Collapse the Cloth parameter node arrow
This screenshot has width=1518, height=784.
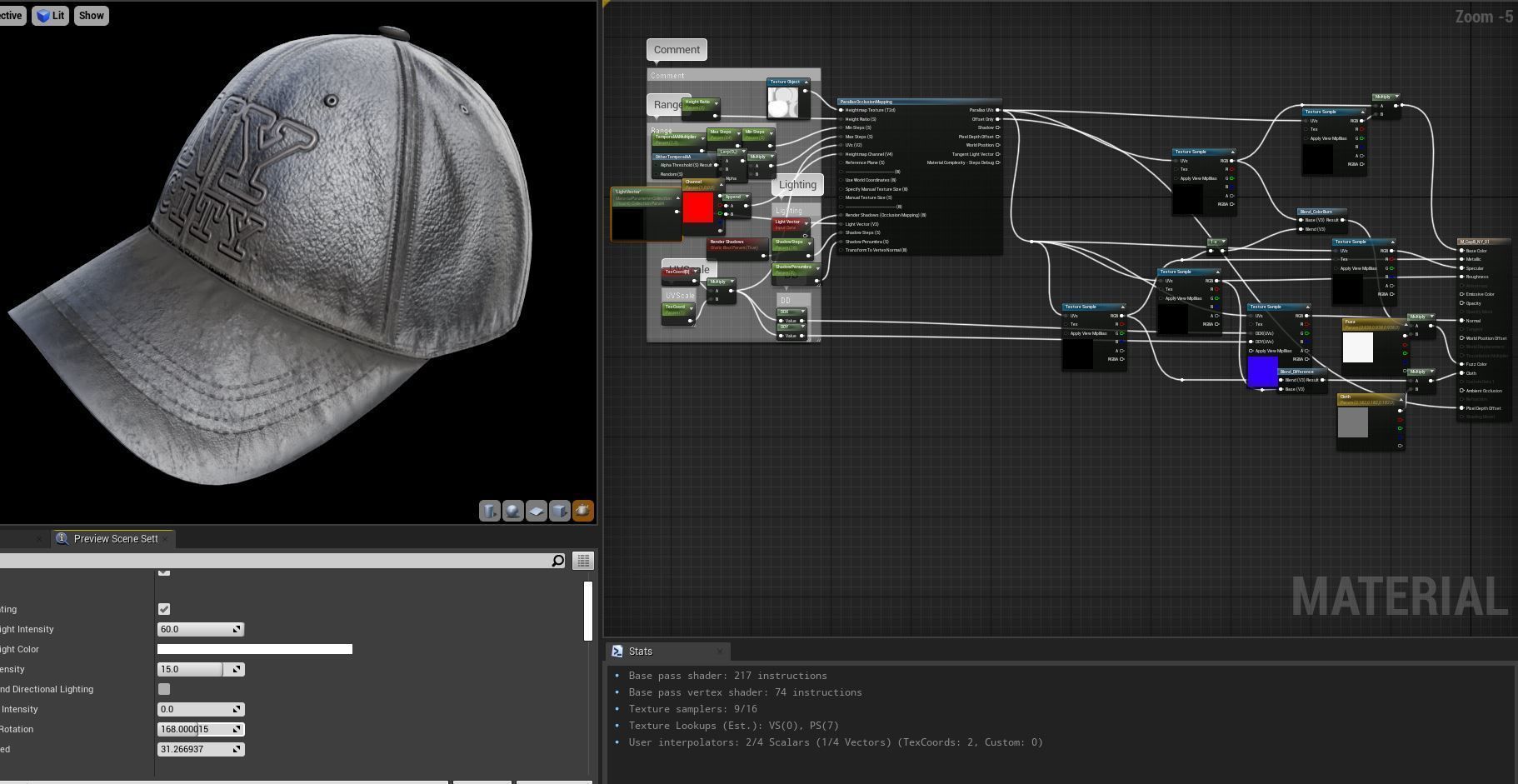click(1400, 399)
